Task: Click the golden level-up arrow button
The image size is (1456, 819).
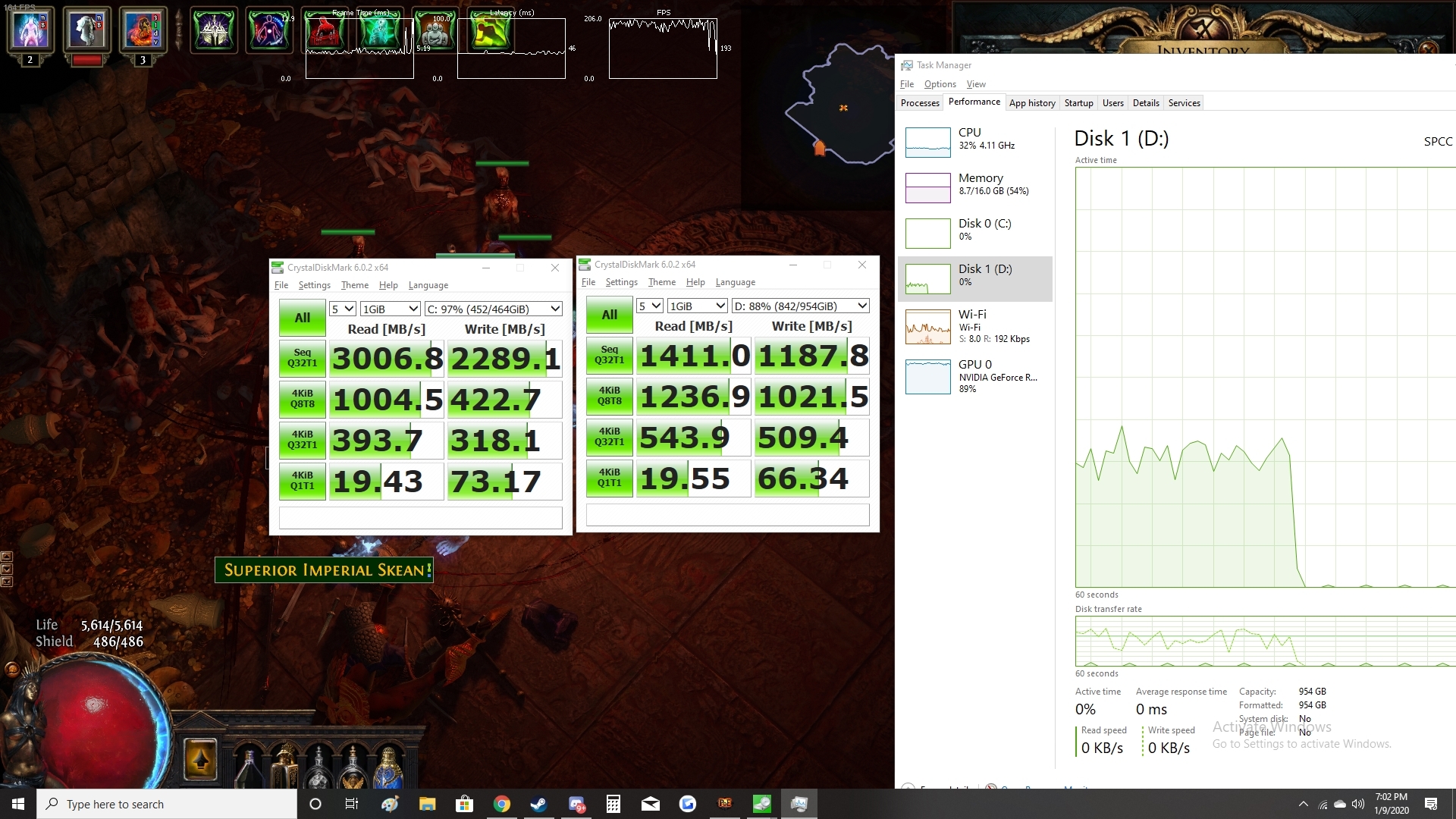Action: [x=200, y=759]
